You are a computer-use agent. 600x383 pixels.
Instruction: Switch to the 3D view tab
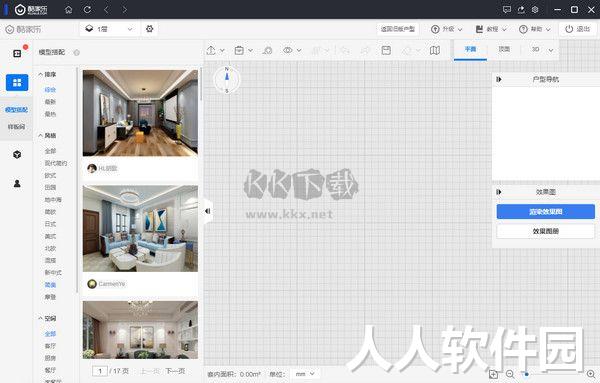536,49
